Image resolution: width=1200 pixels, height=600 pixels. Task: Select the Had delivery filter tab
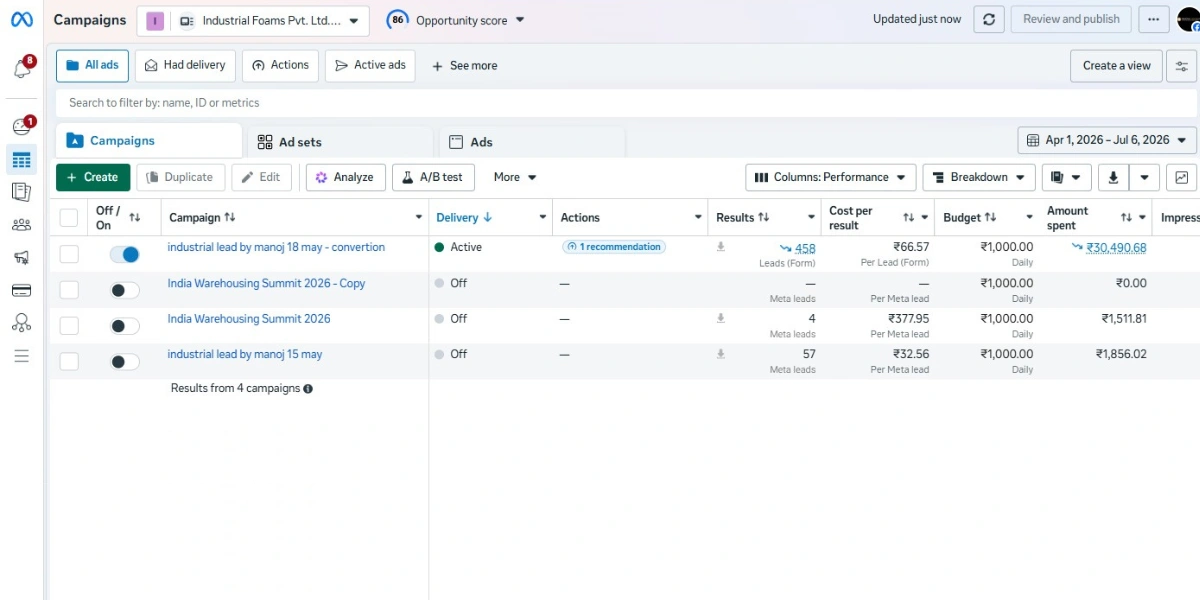185,65
